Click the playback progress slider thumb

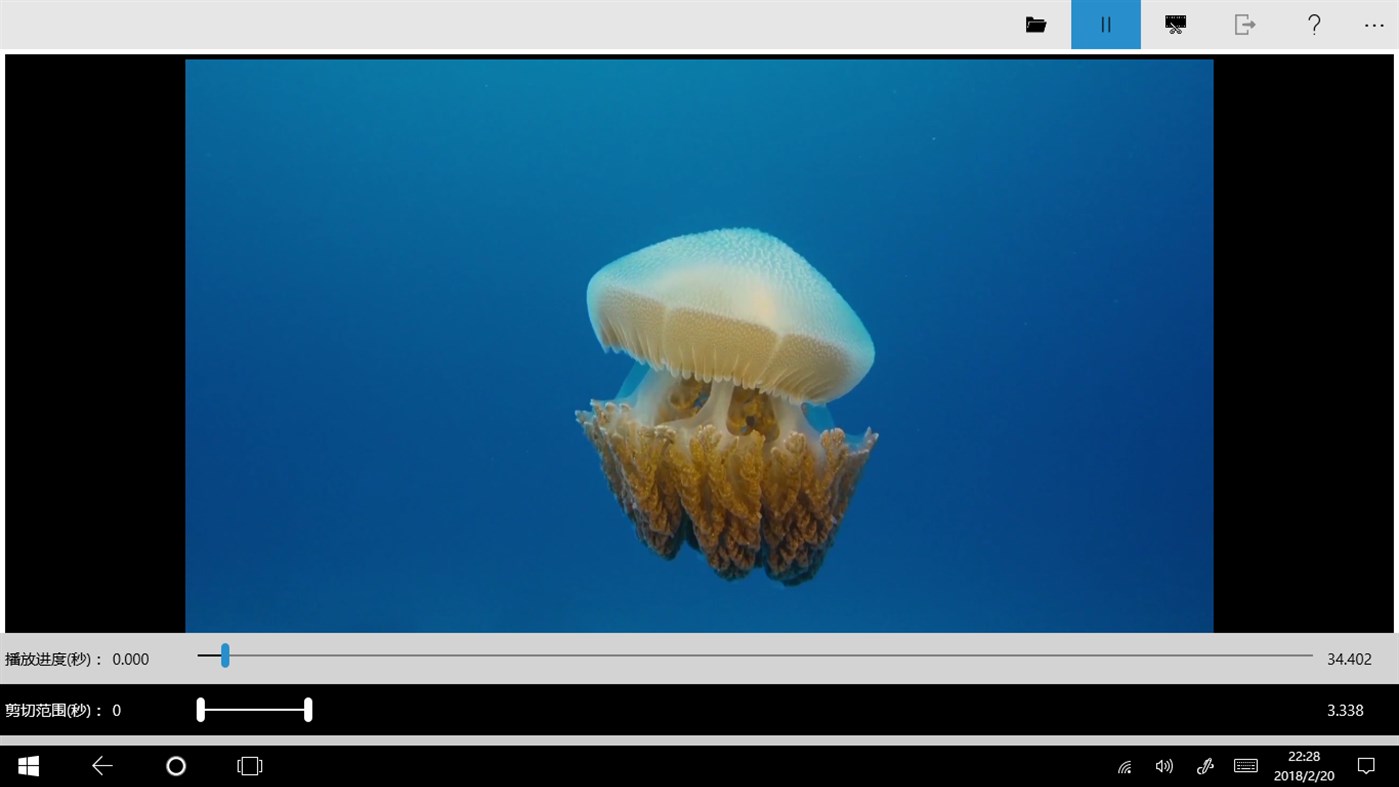pos(225,656)
